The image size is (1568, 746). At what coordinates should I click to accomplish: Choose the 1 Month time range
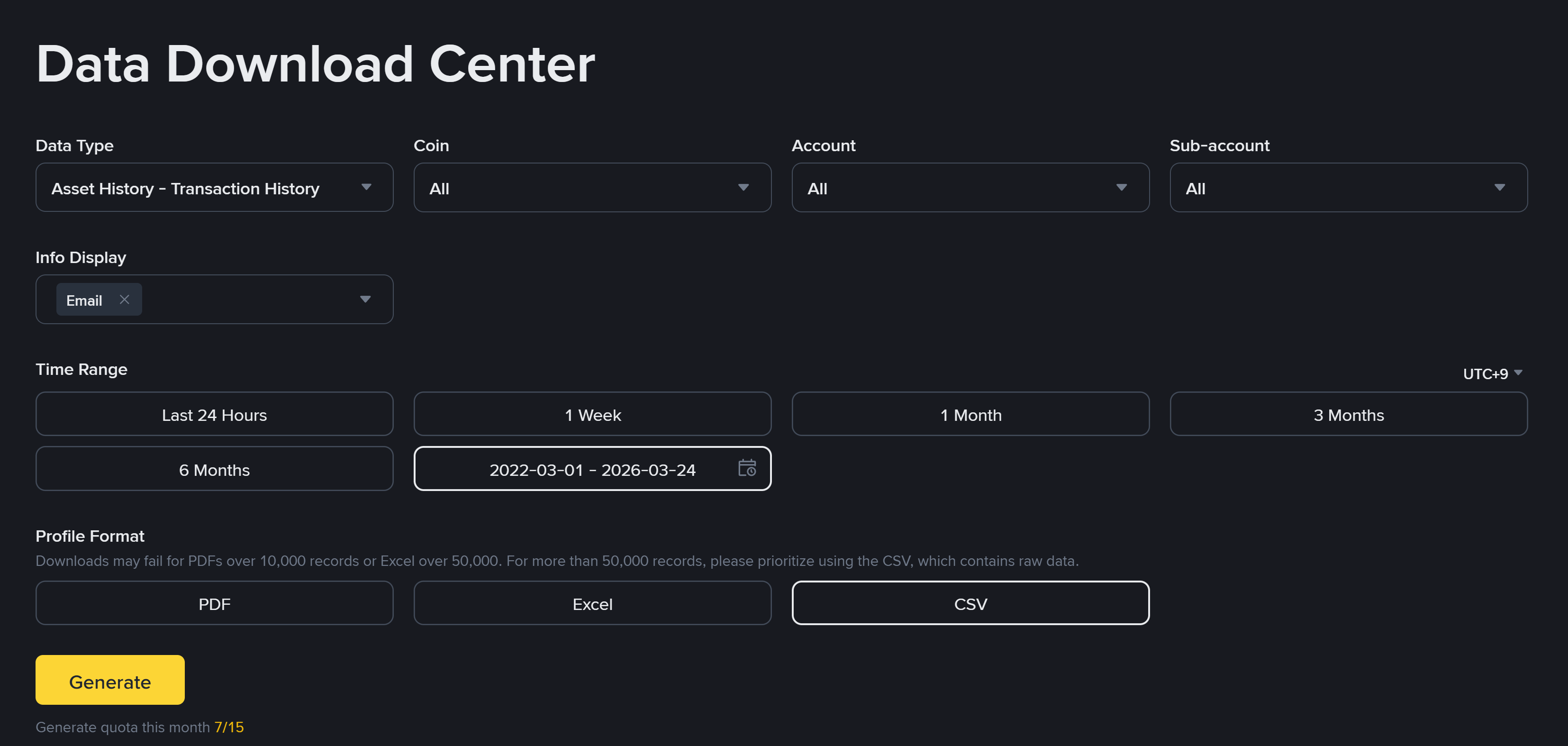(x=970, y=414)
